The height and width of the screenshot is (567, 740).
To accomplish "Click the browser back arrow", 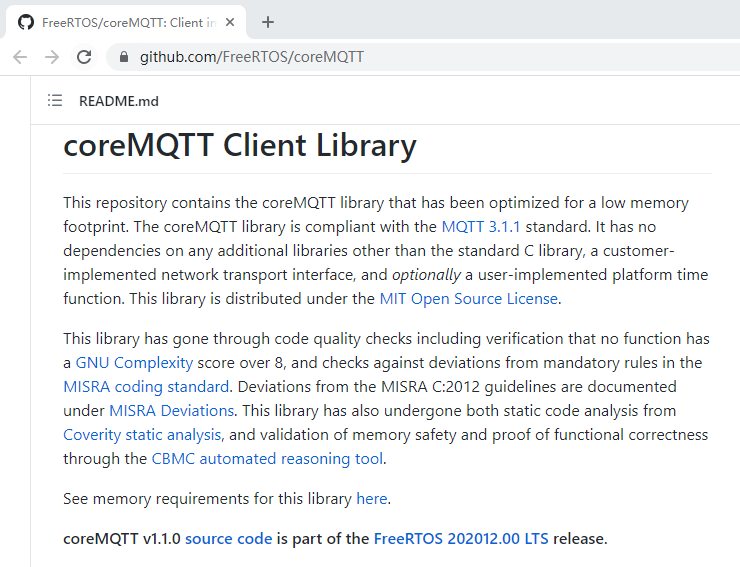I will (x=20, y=57).
